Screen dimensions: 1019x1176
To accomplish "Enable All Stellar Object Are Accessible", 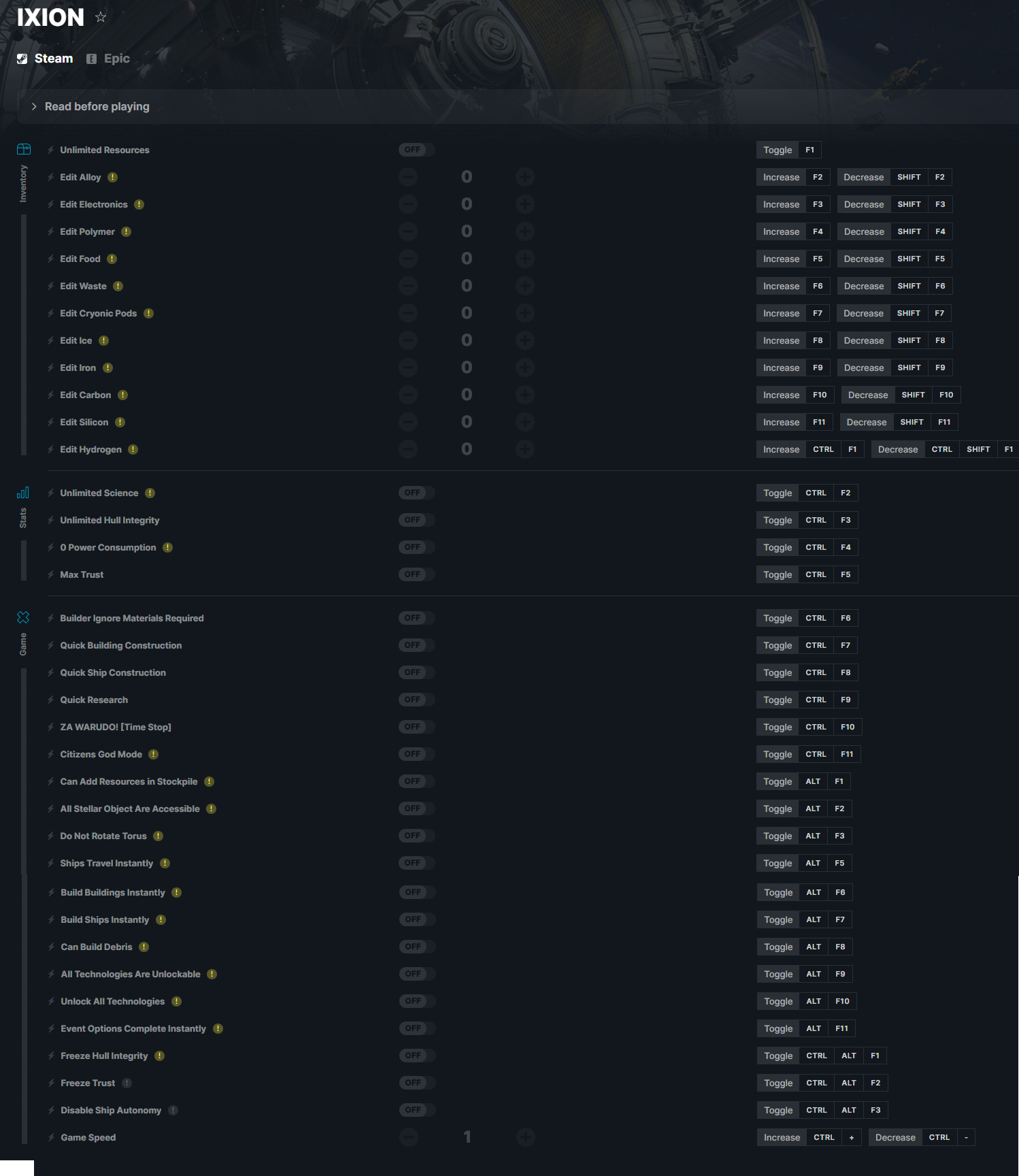I will pos(417,808).
